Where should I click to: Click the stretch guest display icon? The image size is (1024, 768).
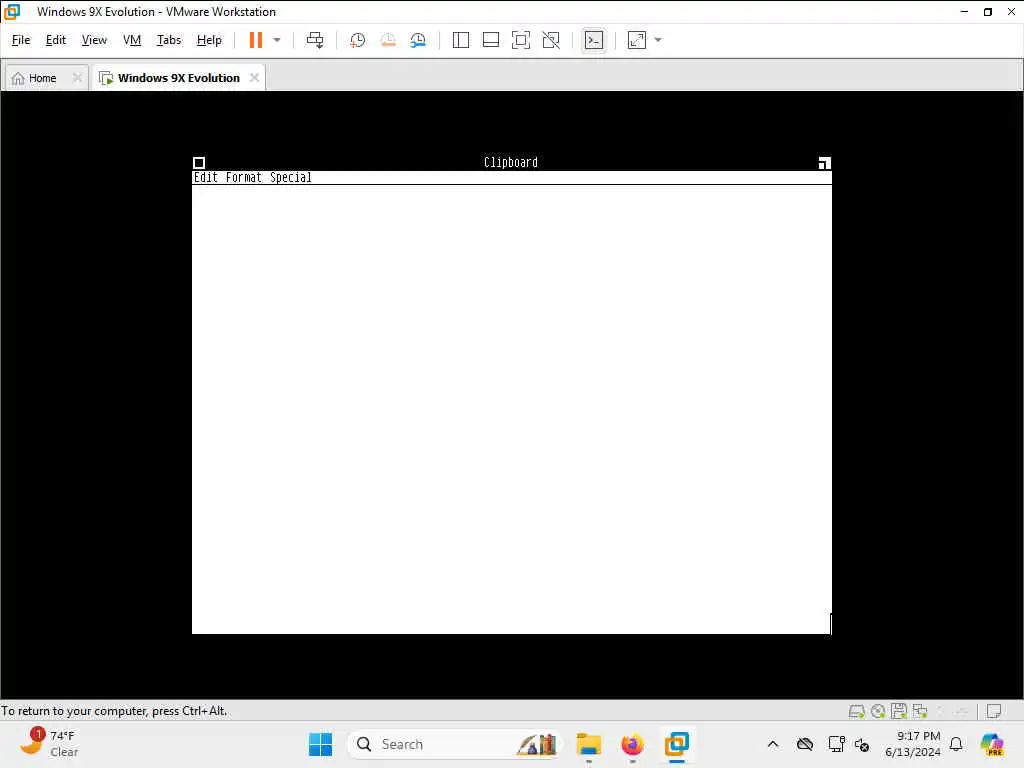click(x=637, y=40)
